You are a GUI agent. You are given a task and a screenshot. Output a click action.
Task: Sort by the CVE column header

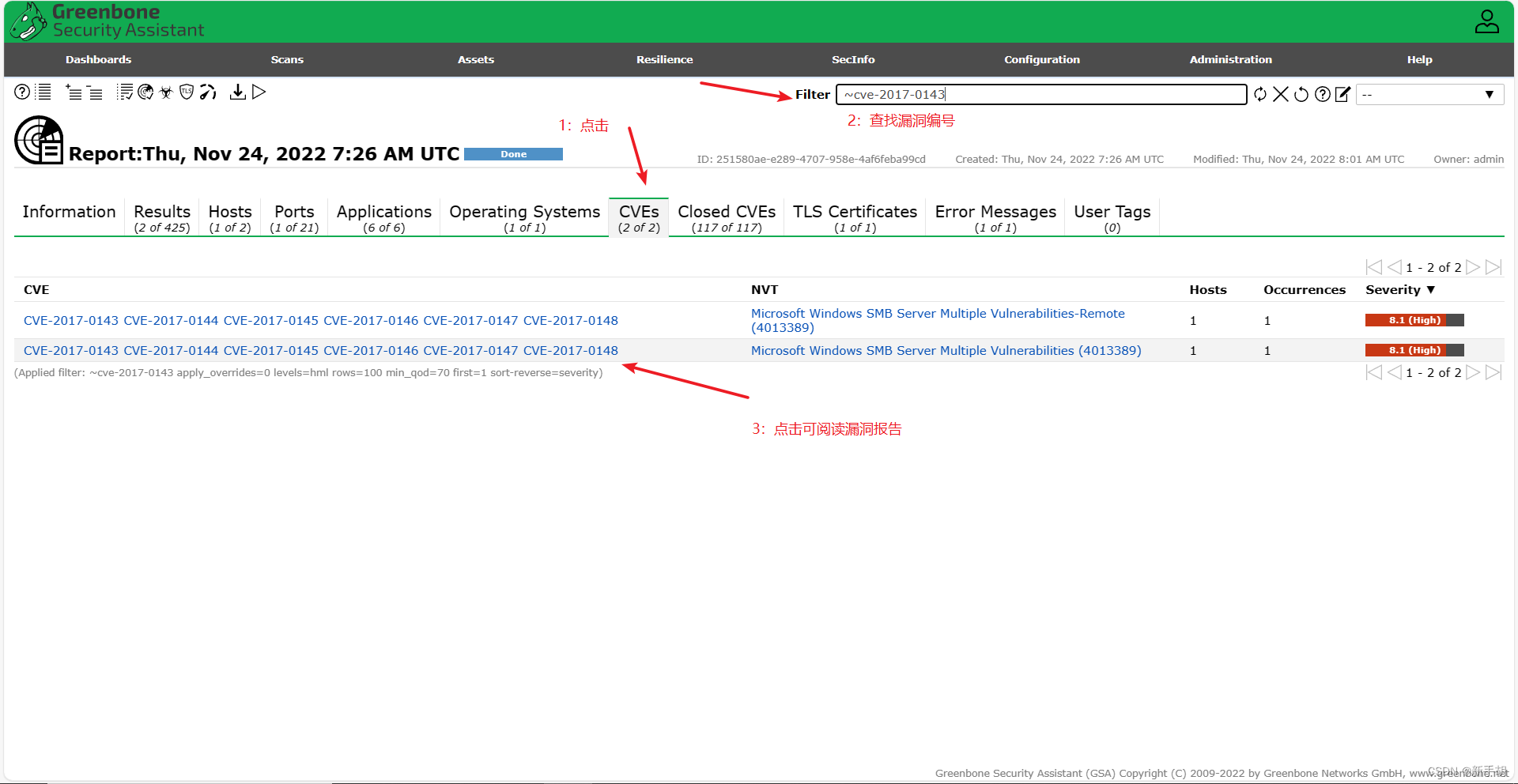36,289
